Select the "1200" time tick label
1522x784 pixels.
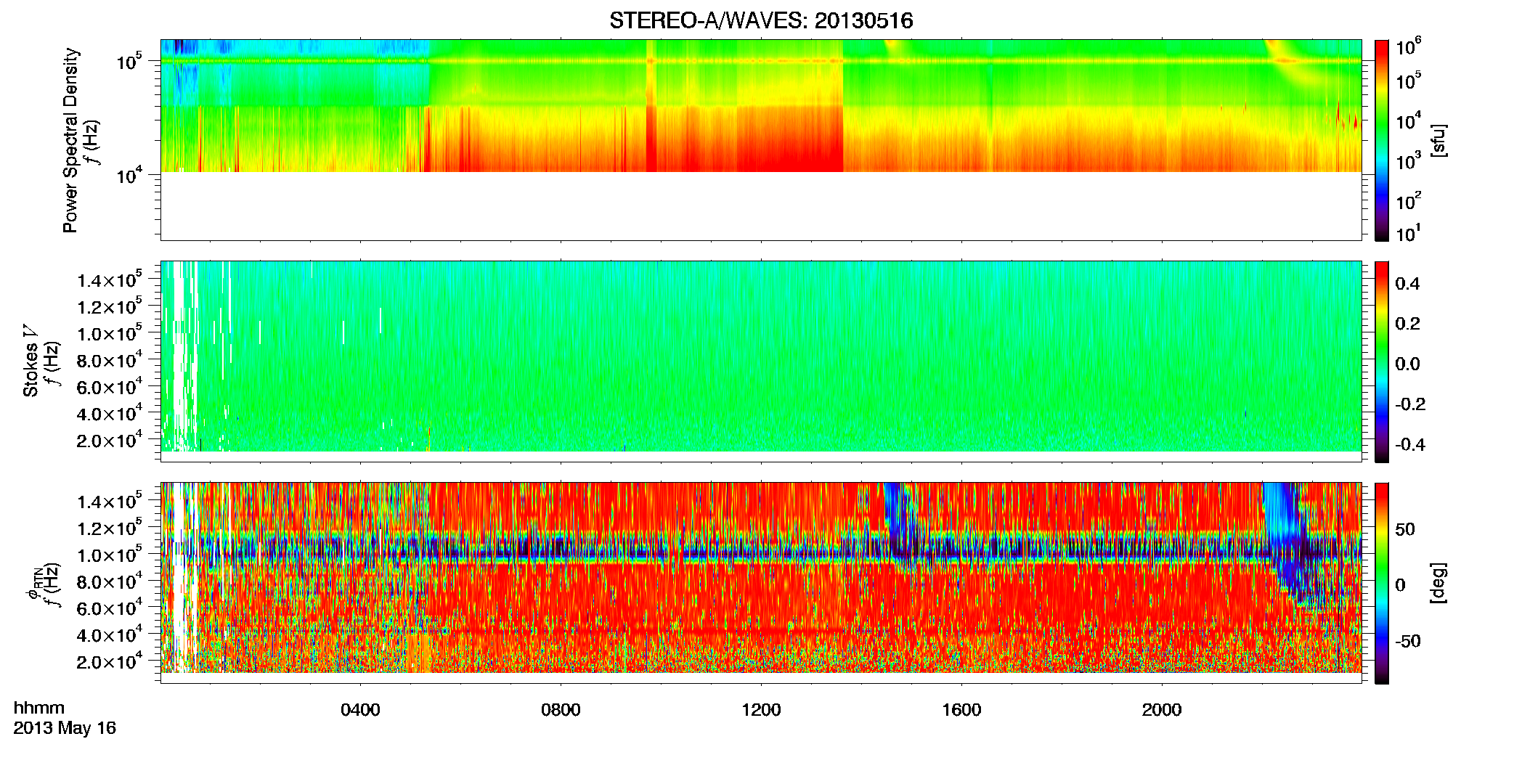click(x=761, y=710)
